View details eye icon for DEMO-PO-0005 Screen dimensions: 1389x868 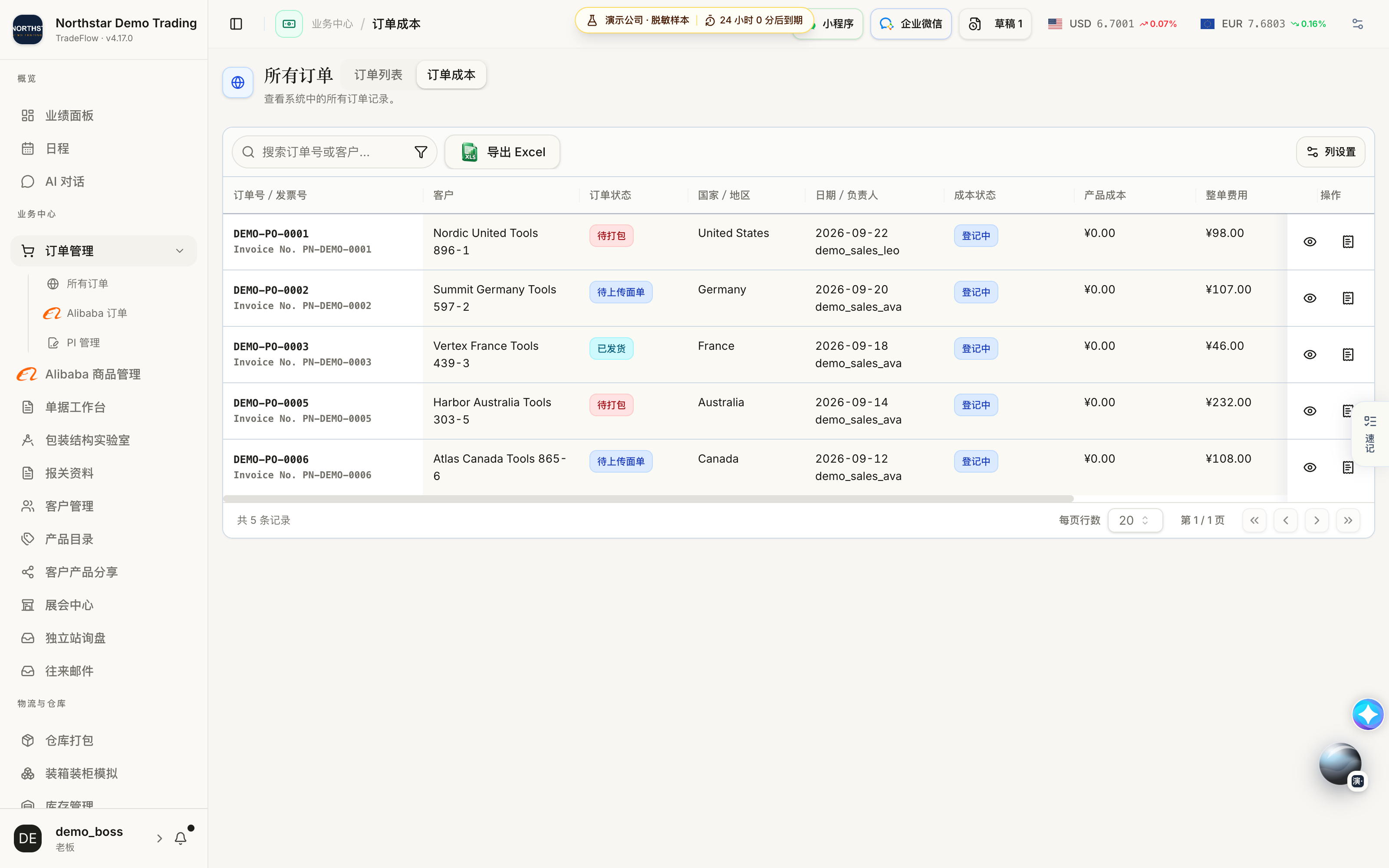tap(1310, 411)
